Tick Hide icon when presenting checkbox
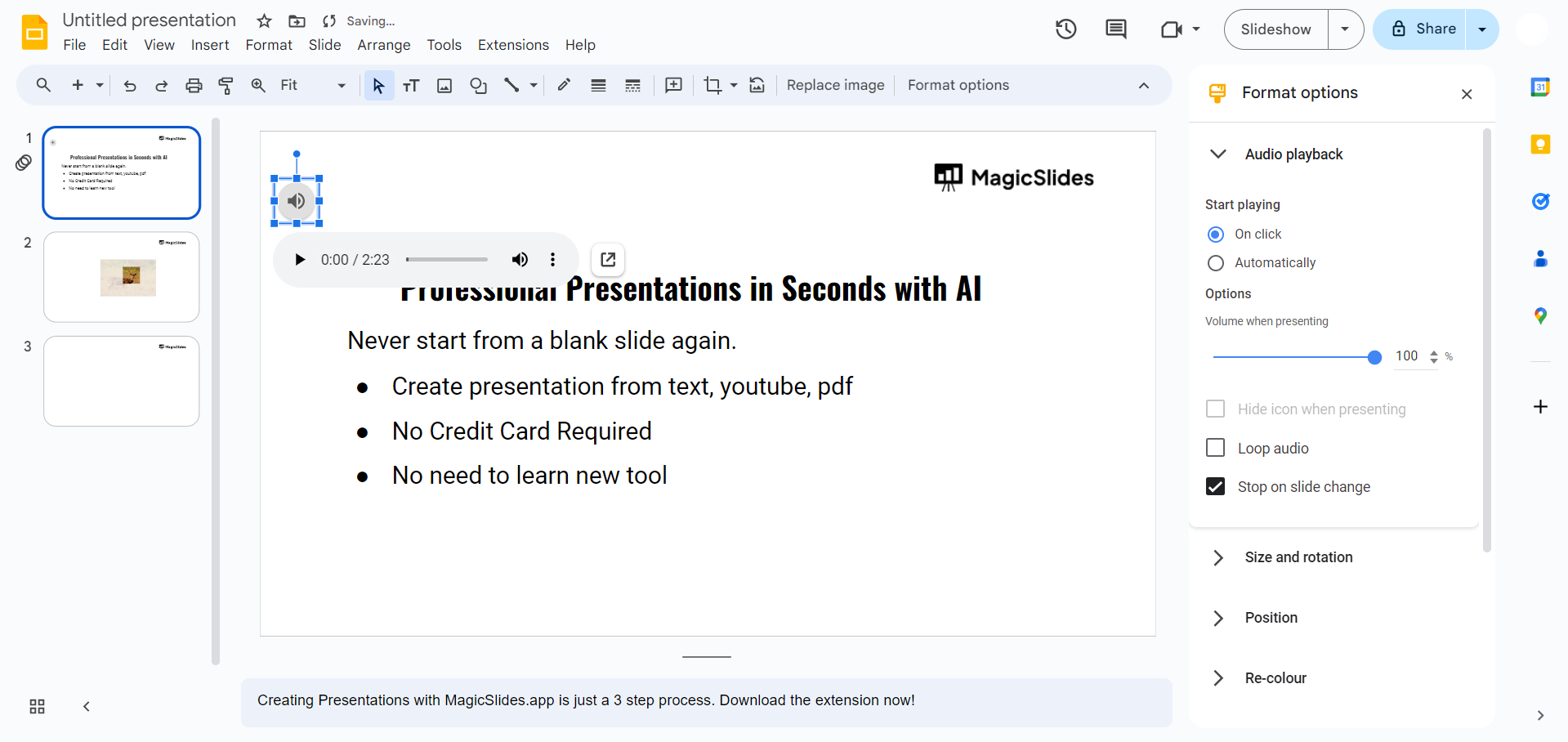 (1216, 409)
